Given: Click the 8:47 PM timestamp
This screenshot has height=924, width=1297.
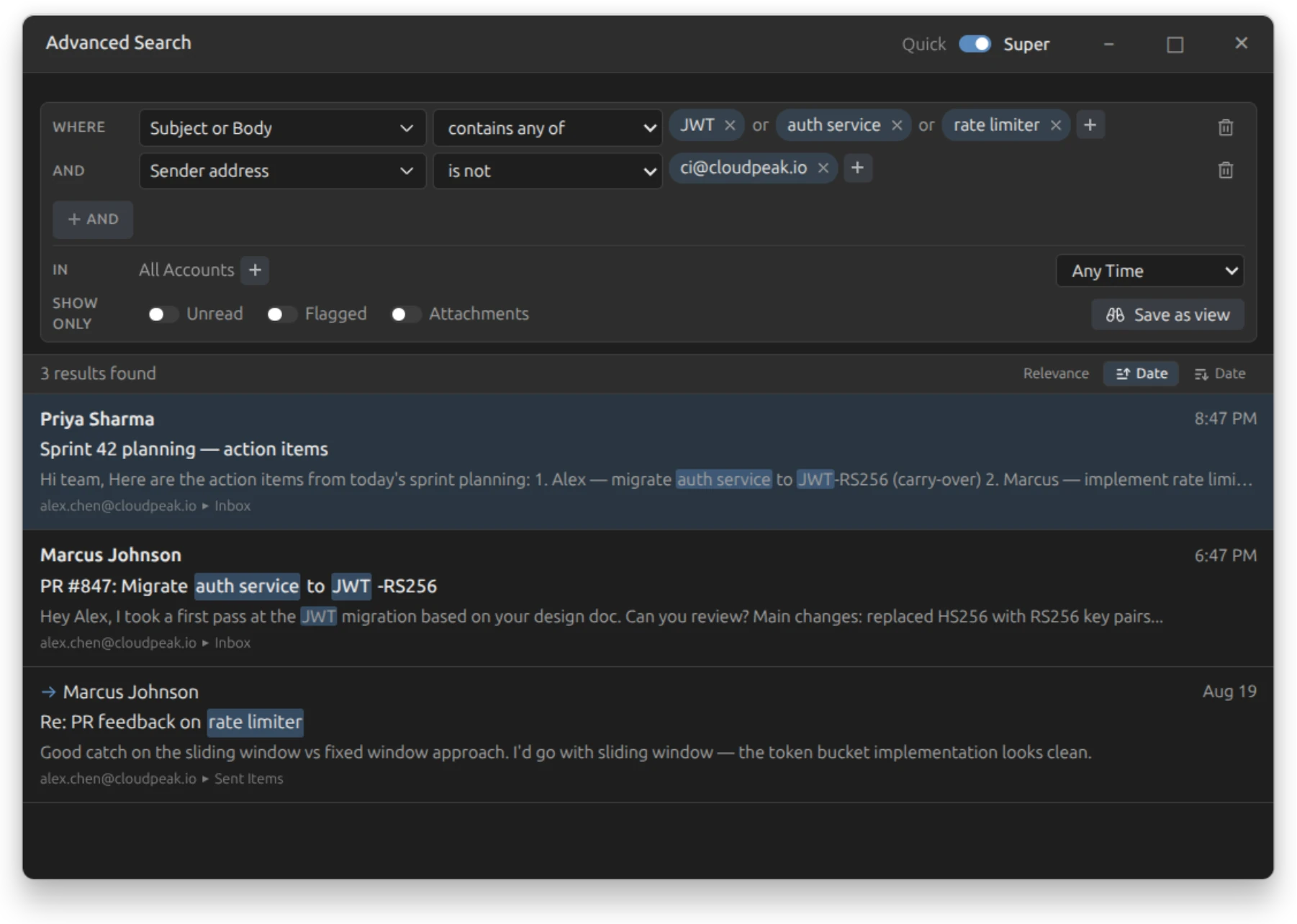Looking at the screenshot, I should pyautogui.click(x=1225, y=419).
